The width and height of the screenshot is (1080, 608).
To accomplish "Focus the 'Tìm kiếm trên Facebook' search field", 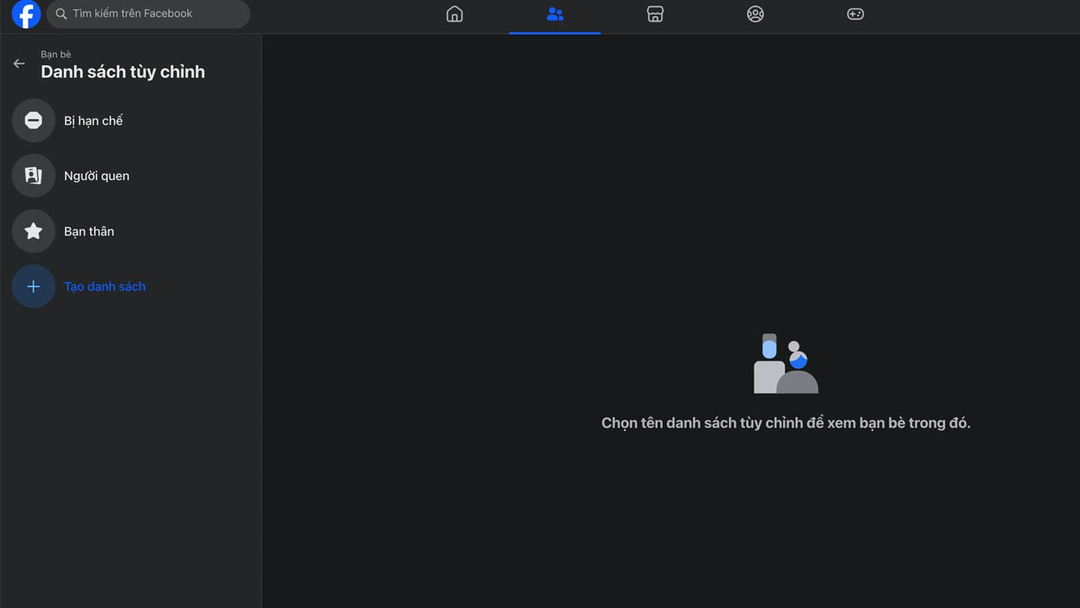I will click(150, 14).
